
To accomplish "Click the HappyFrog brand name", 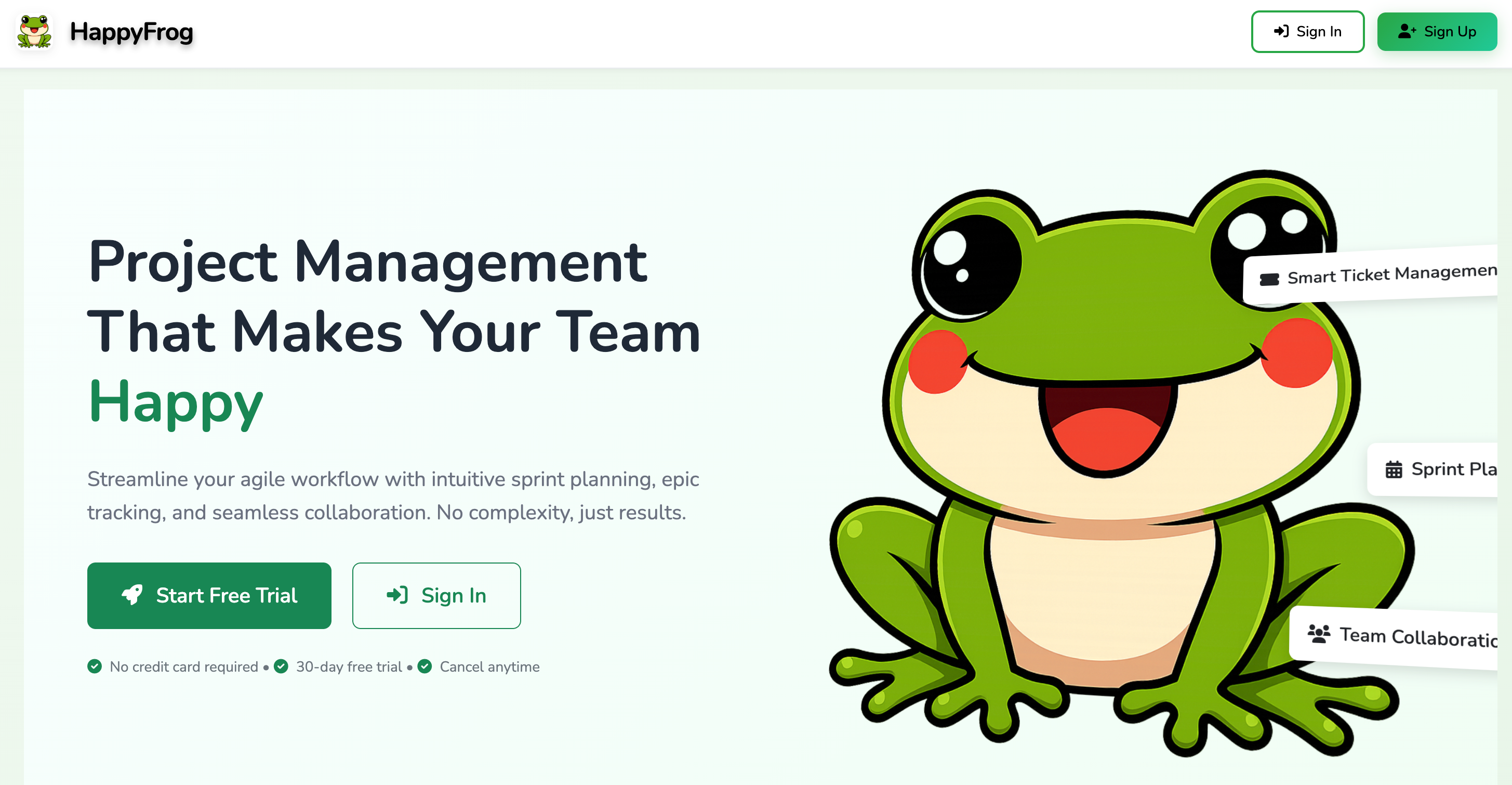I will pos(131,32).
